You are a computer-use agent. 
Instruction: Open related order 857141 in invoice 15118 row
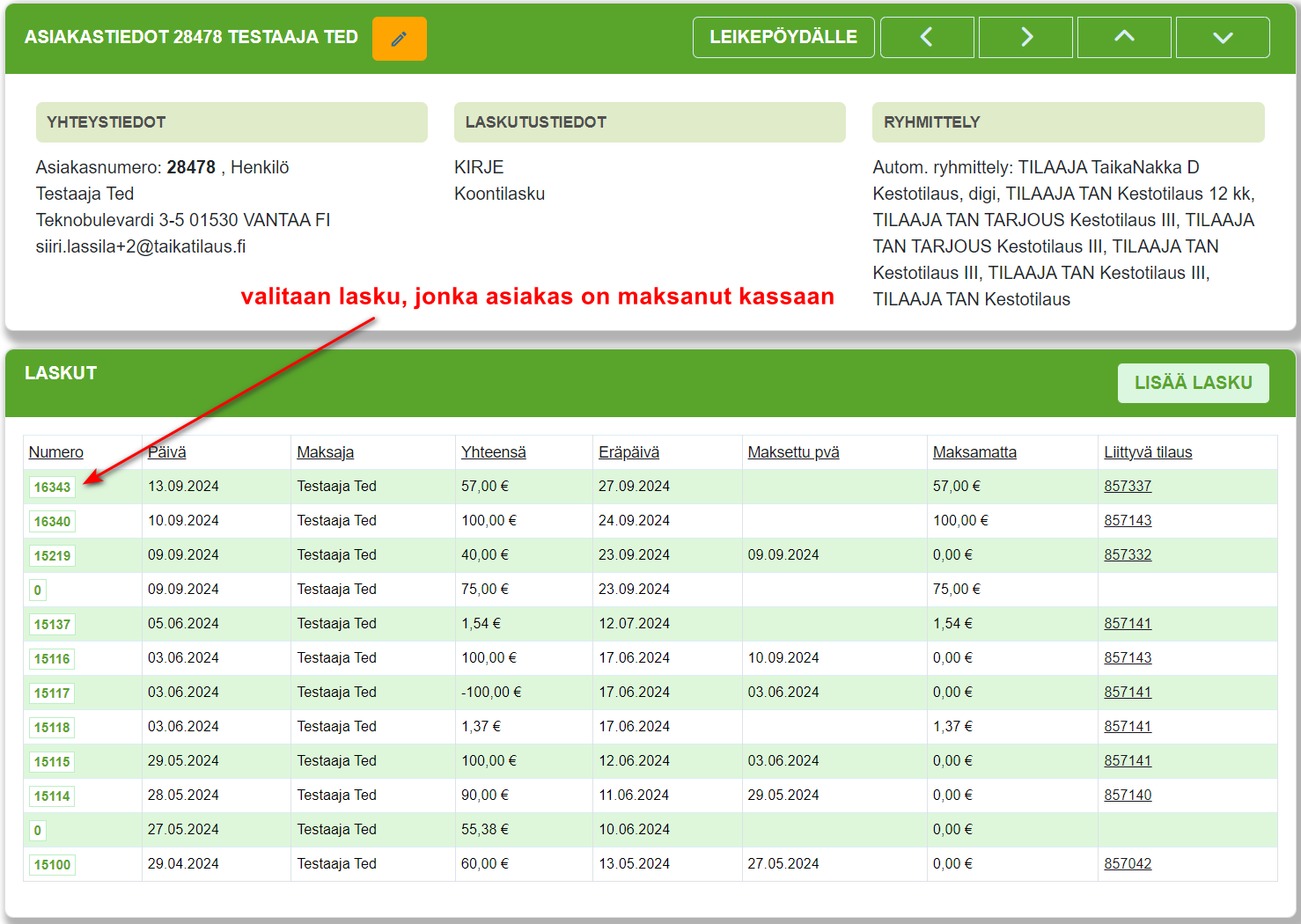(x=1128, y=726)
